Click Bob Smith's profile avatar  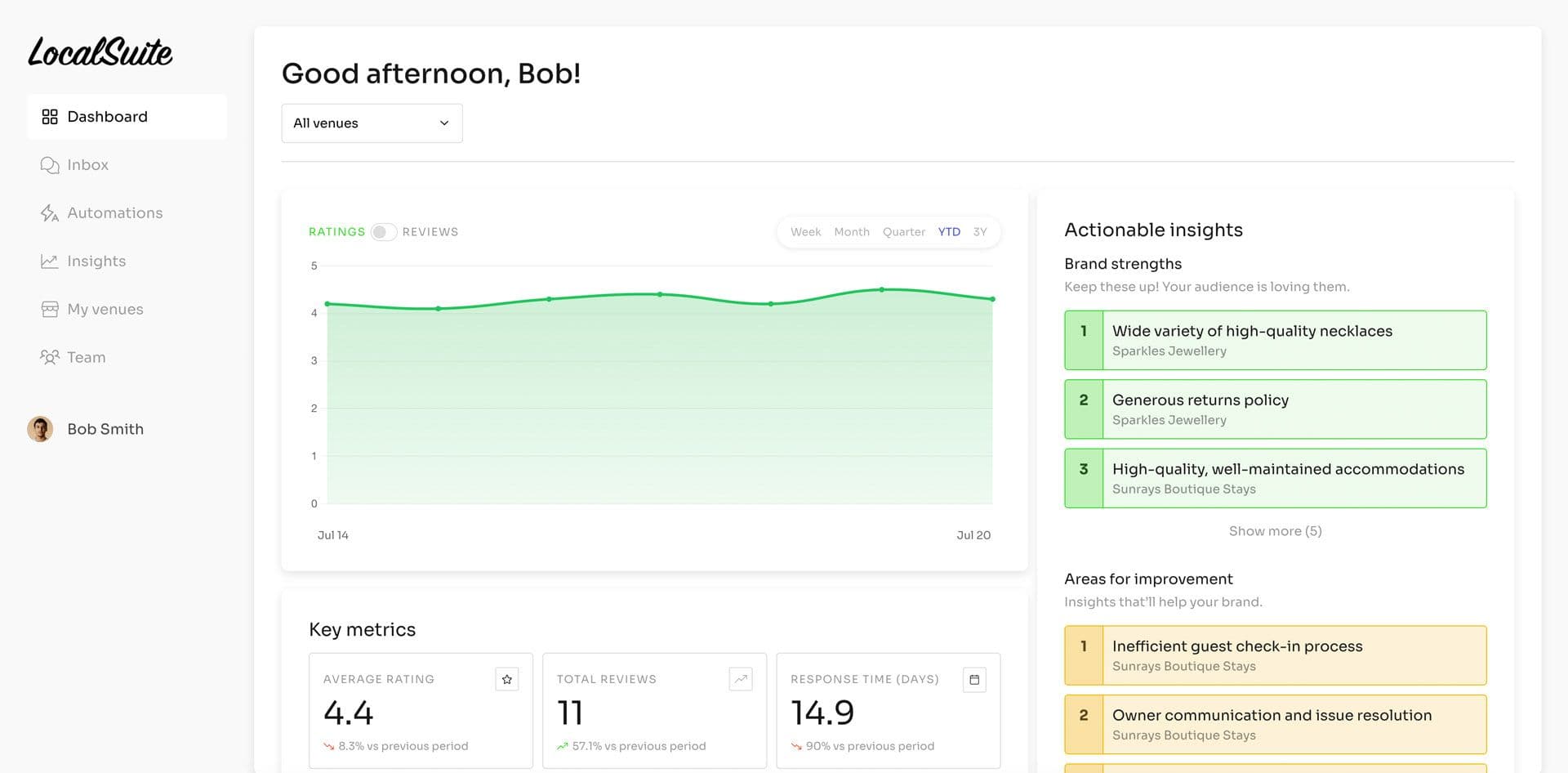pos(40,429)
